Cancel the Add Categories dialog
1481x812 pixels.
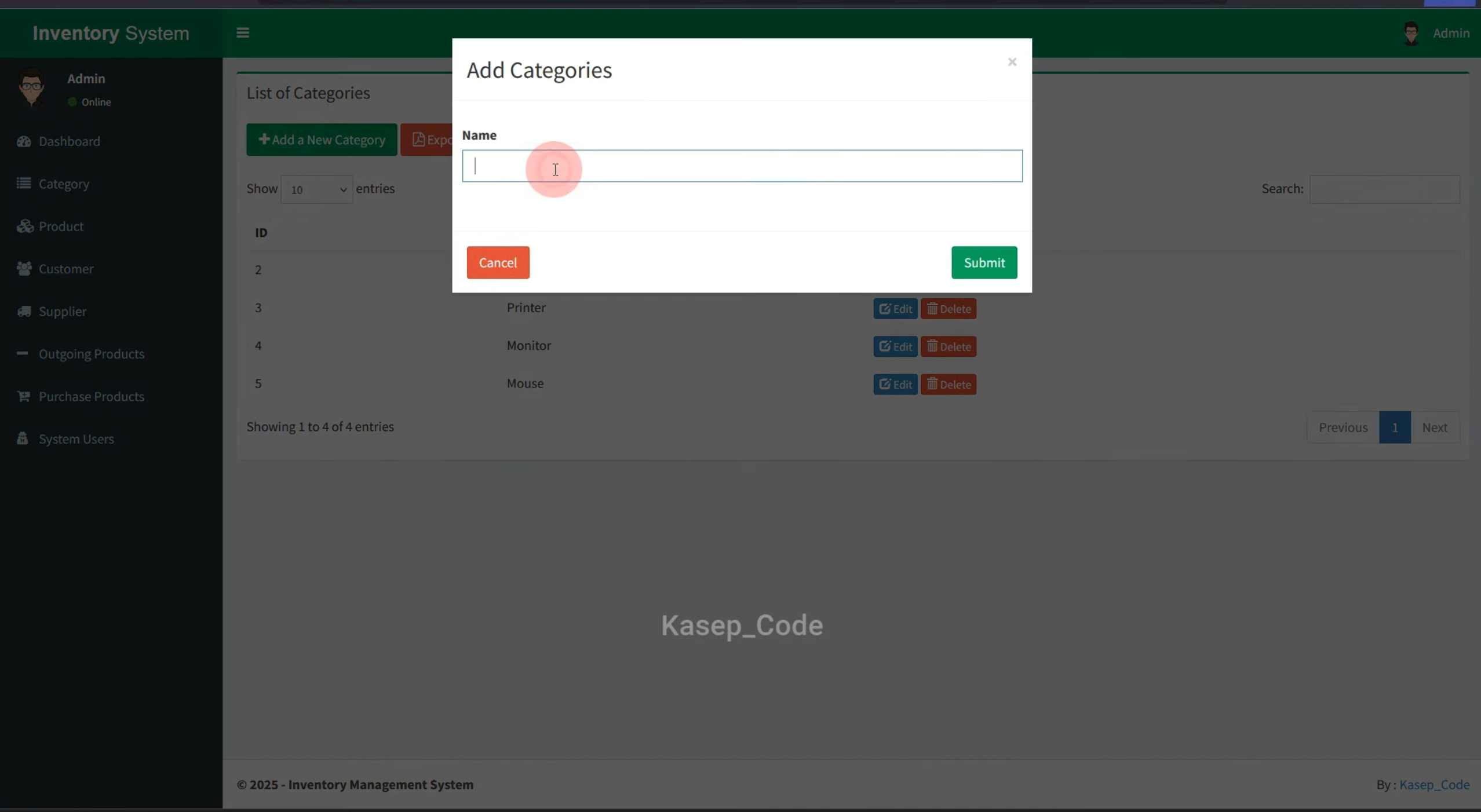pos(498,262)
